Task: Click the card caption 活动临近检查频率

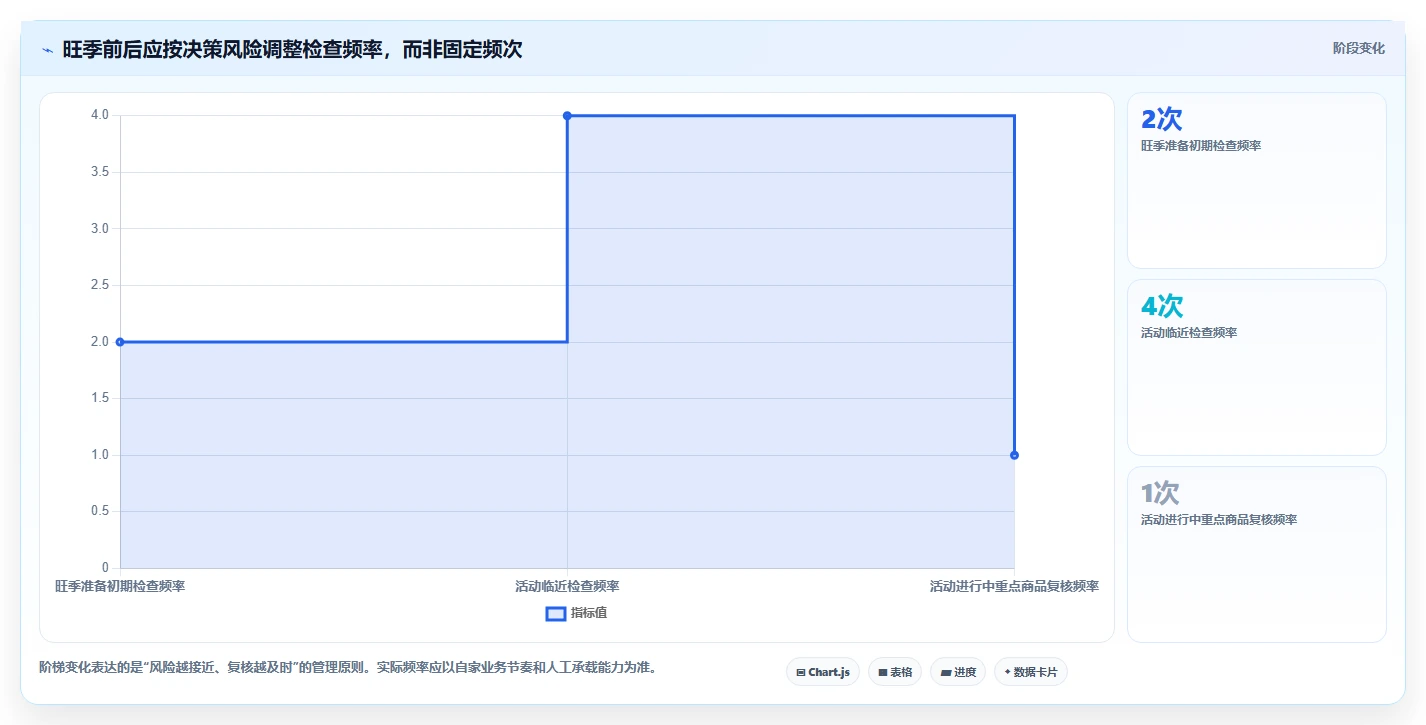Action: point(1189,333)
